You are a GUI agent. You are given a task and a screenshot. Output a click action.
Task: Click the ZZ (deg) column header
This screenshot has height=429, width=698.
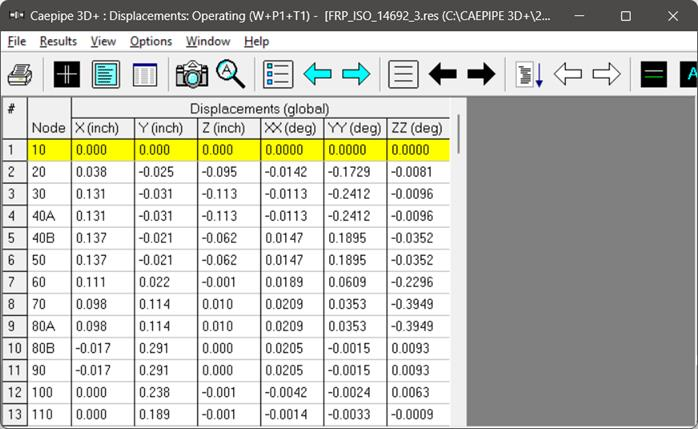point(417,128)
